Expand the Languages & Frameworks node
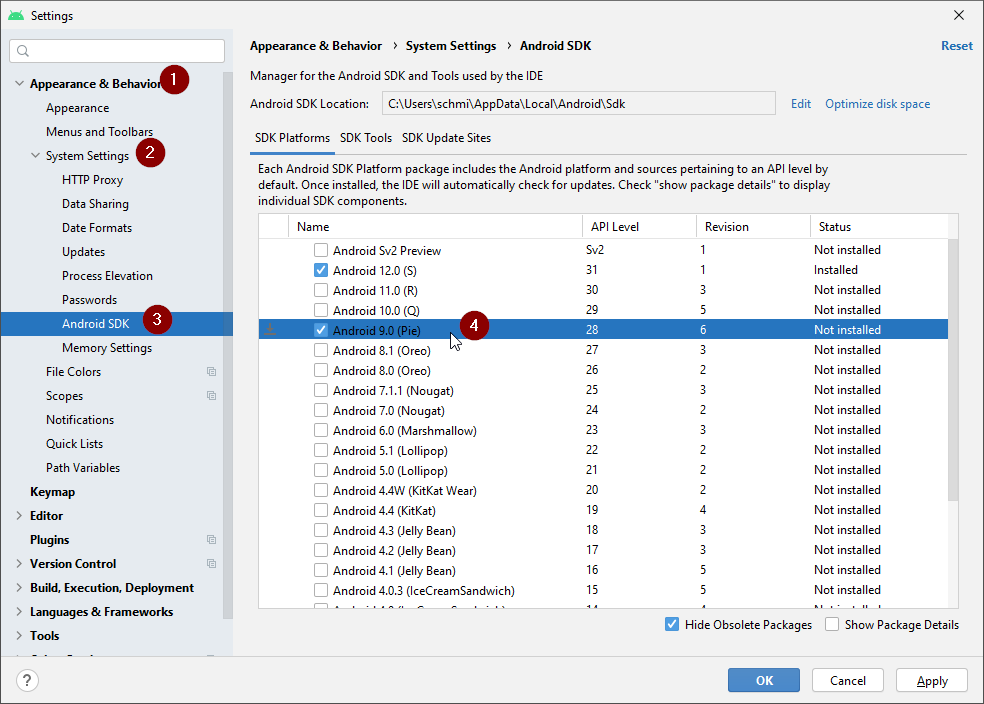984x704 pixels. click(x=19, y=612)
